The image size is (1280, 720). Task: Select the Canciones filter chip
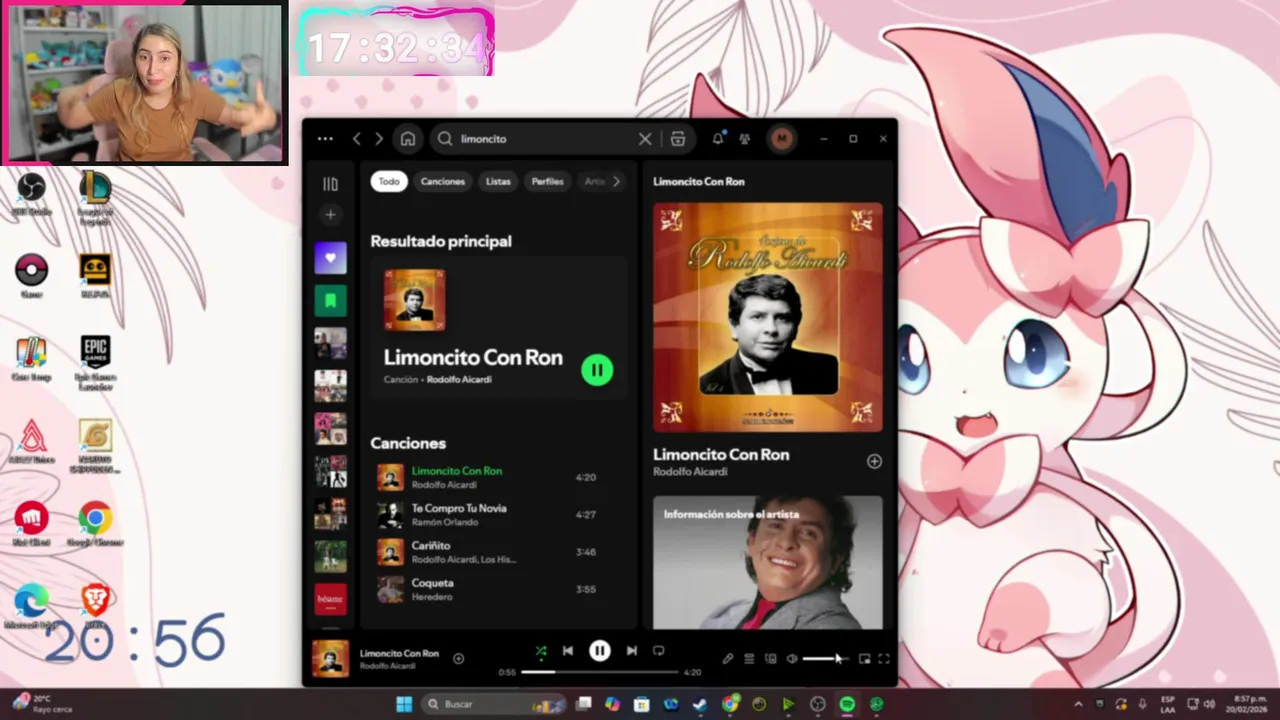pos(443,181)
